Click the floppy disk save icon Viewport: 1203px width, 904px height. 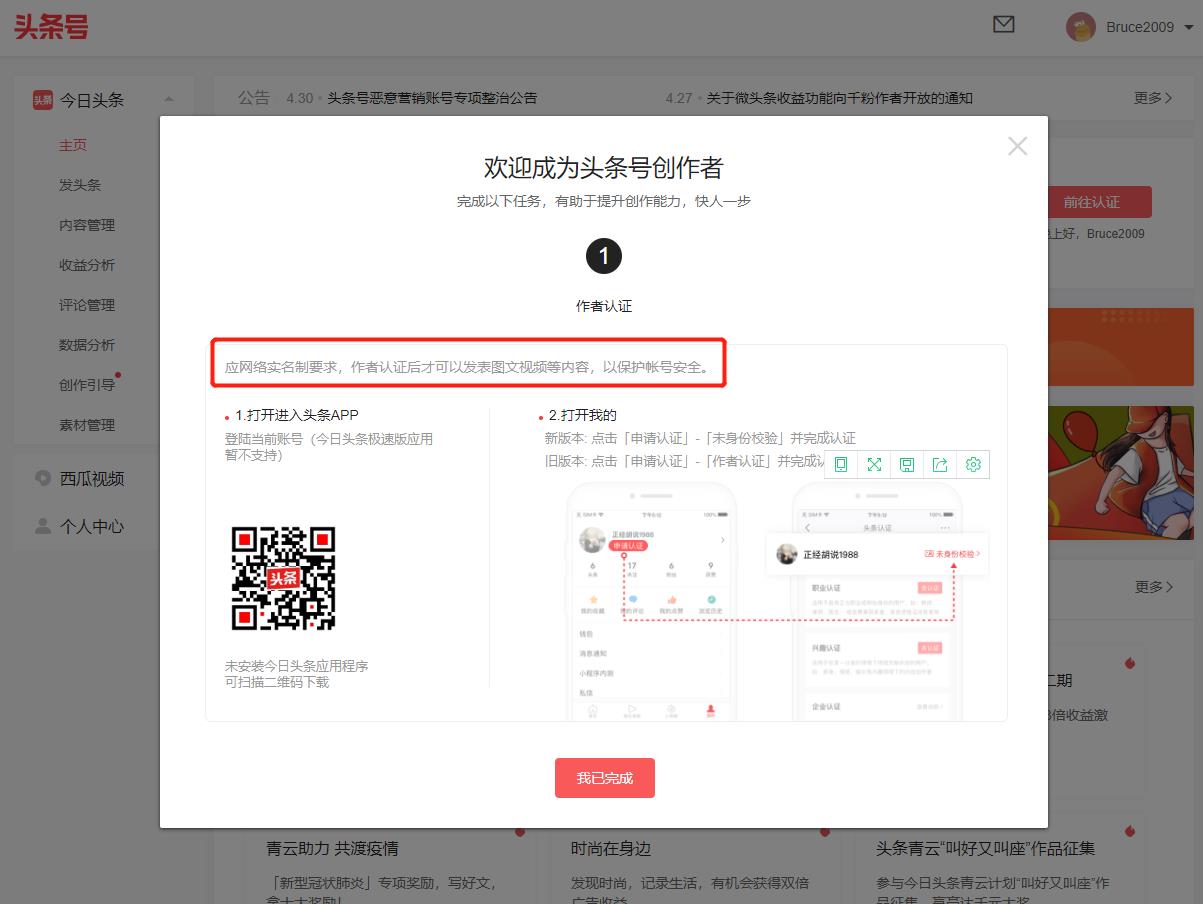(907, 464)
